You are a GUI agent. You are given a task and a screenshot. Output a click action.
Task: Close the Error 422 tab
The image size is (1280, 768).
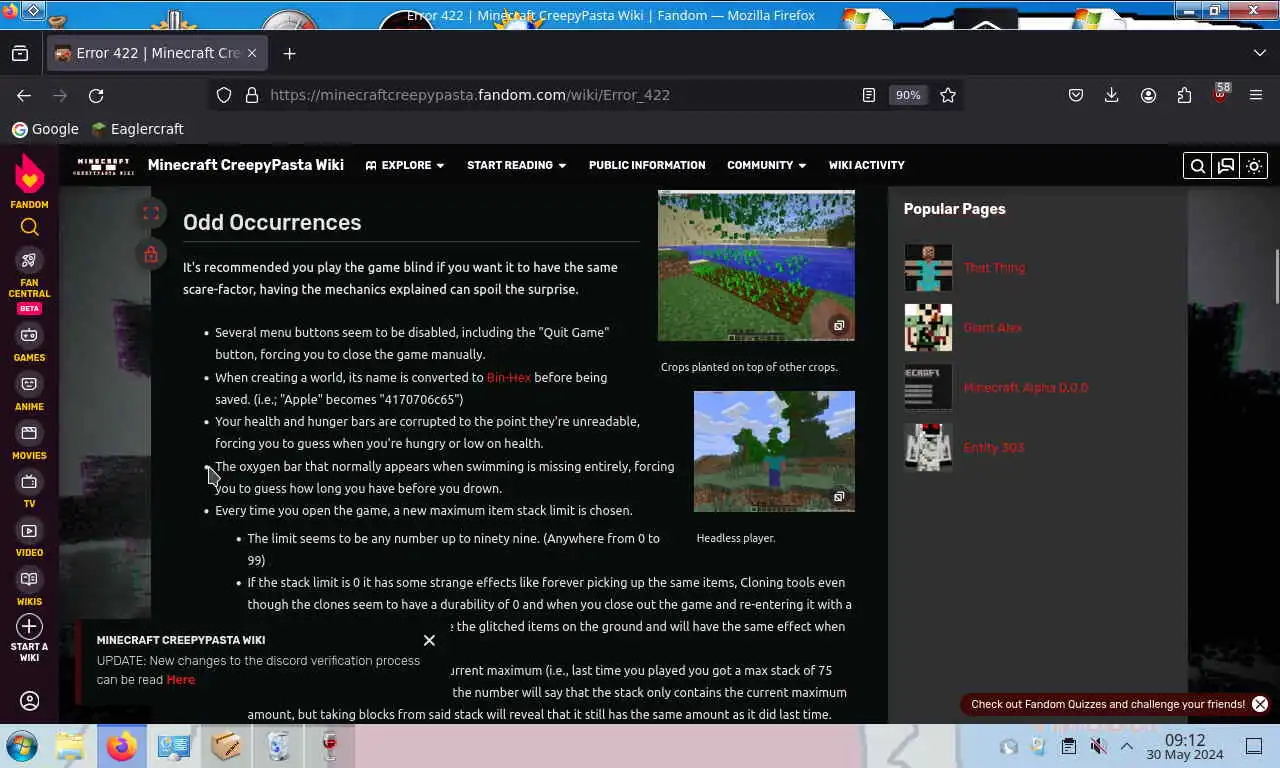point(252,53)
